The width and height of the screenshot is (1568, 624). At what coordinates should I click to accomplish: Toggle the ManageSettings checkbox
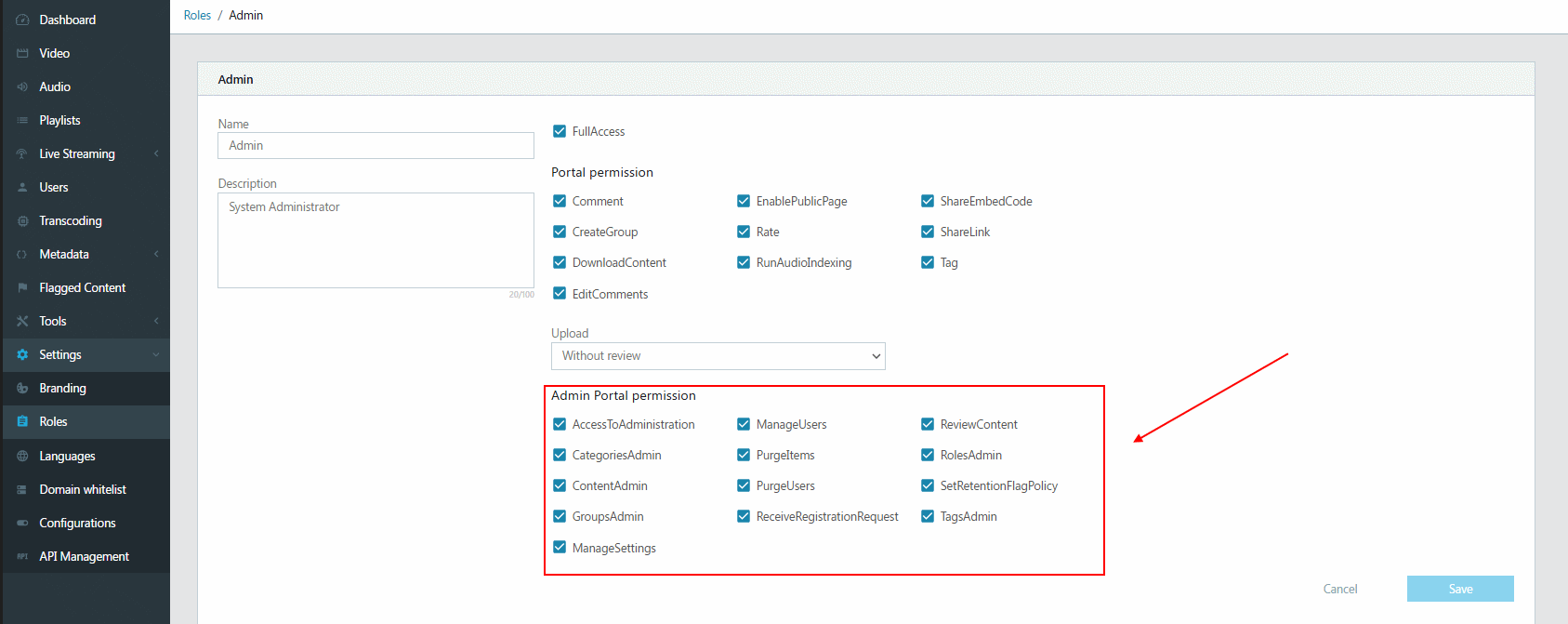(560, 547)
